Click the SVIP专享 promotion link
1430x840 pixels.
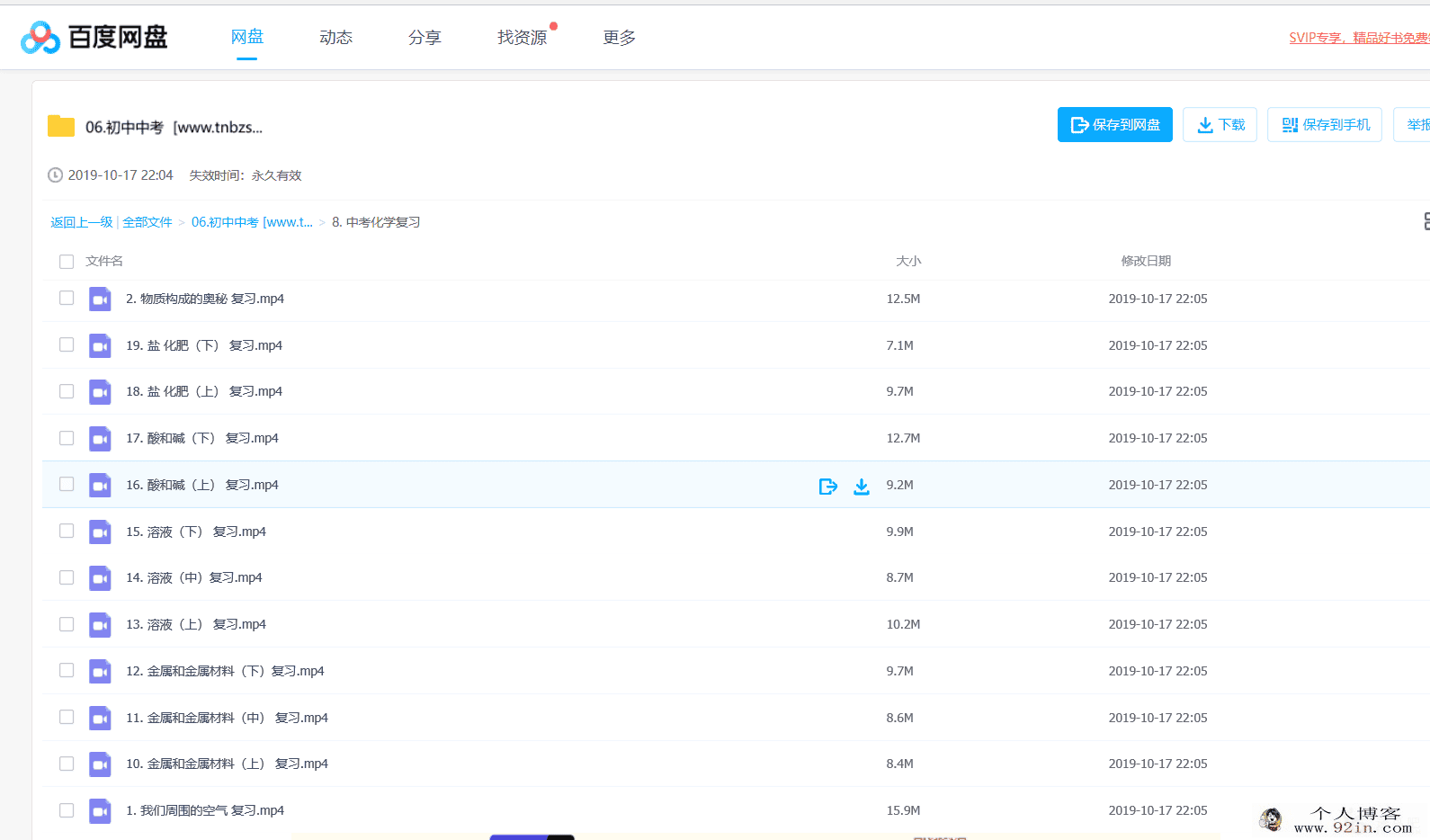coord(1359,38)
